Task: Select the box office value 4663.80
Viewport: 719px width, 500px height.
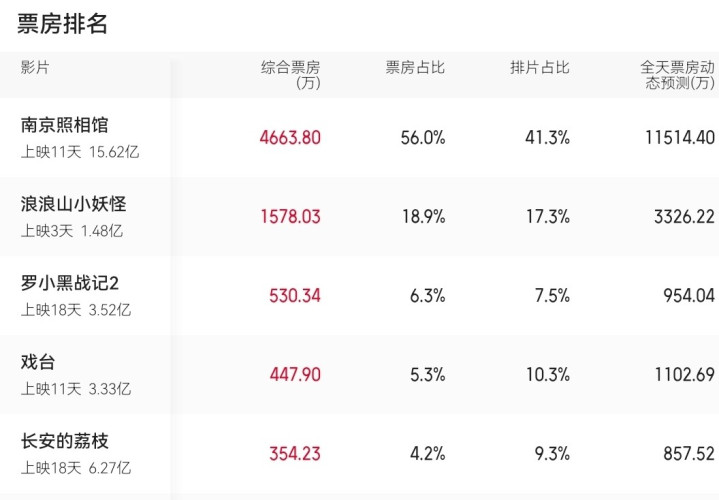Action: click(290, 138)
